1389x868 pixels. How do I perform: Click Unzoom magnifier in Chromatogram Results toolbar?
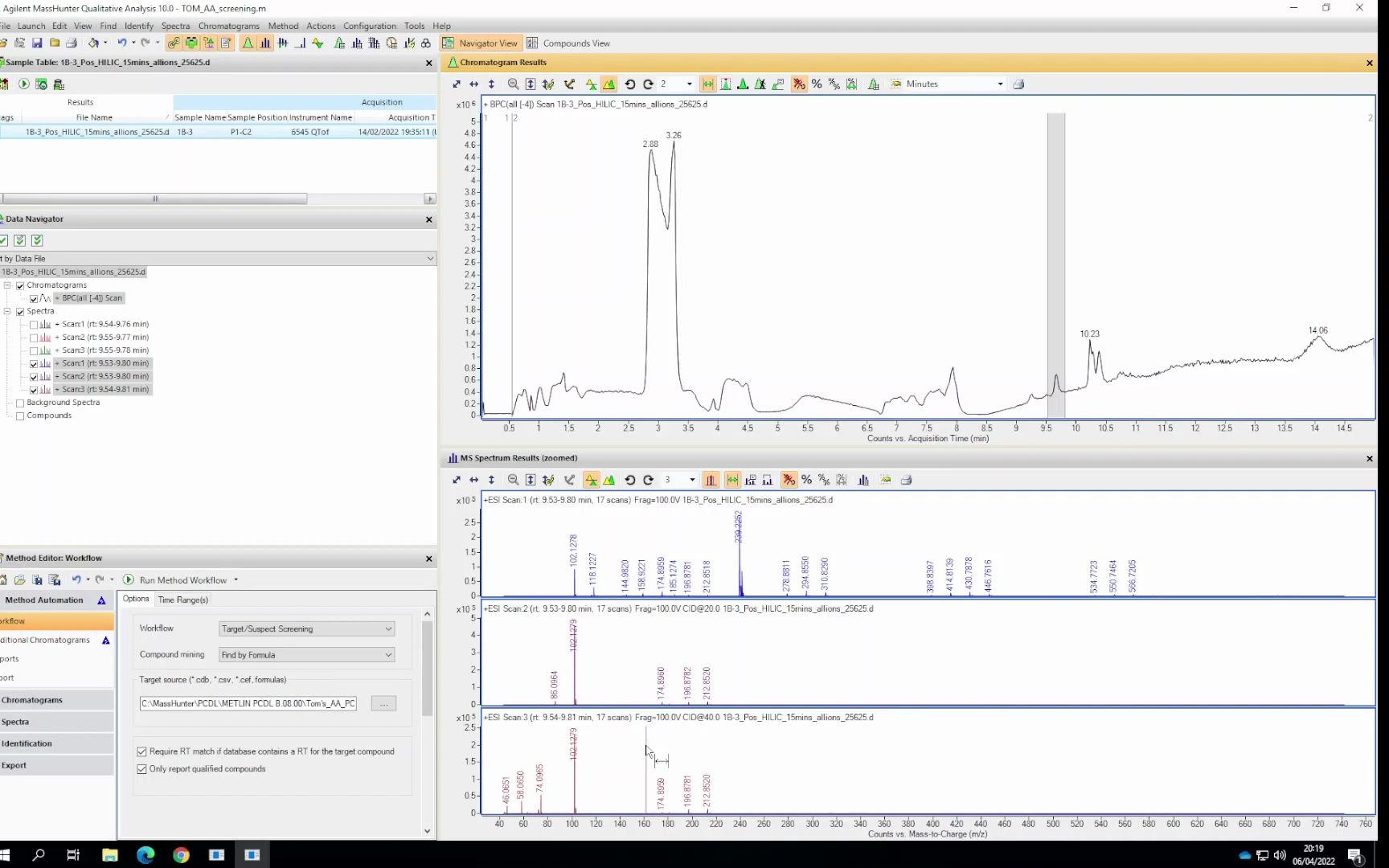[513, 84]
